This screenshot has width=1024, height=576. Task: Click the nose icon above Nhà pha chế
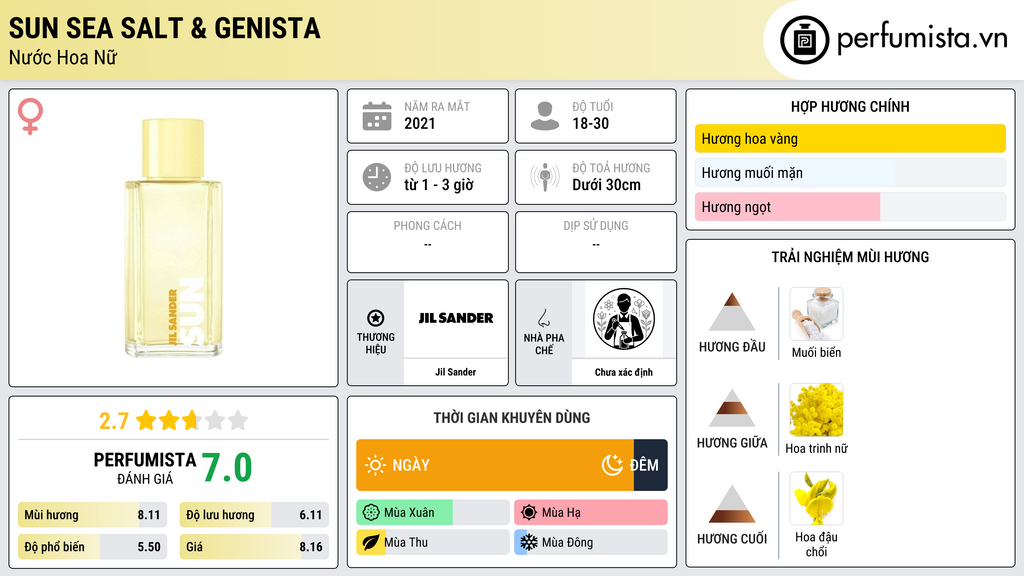(x=543, y=318)
